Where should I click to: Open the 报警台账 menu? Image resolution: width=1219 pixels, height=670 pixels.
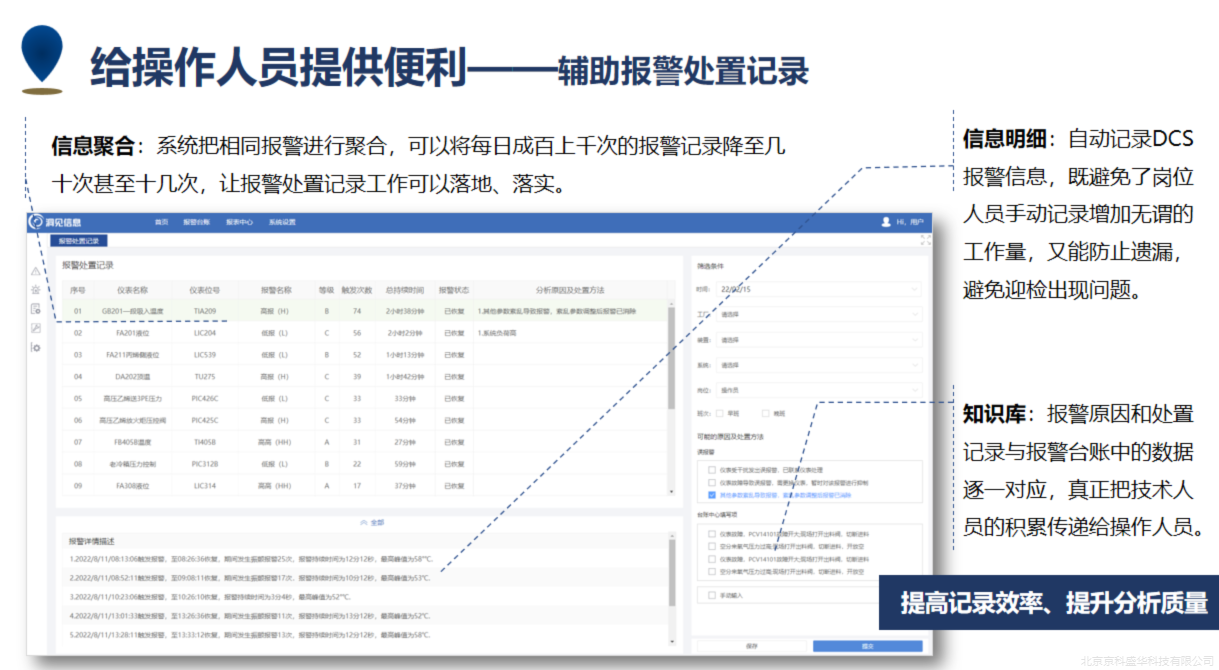pos(196,222)
